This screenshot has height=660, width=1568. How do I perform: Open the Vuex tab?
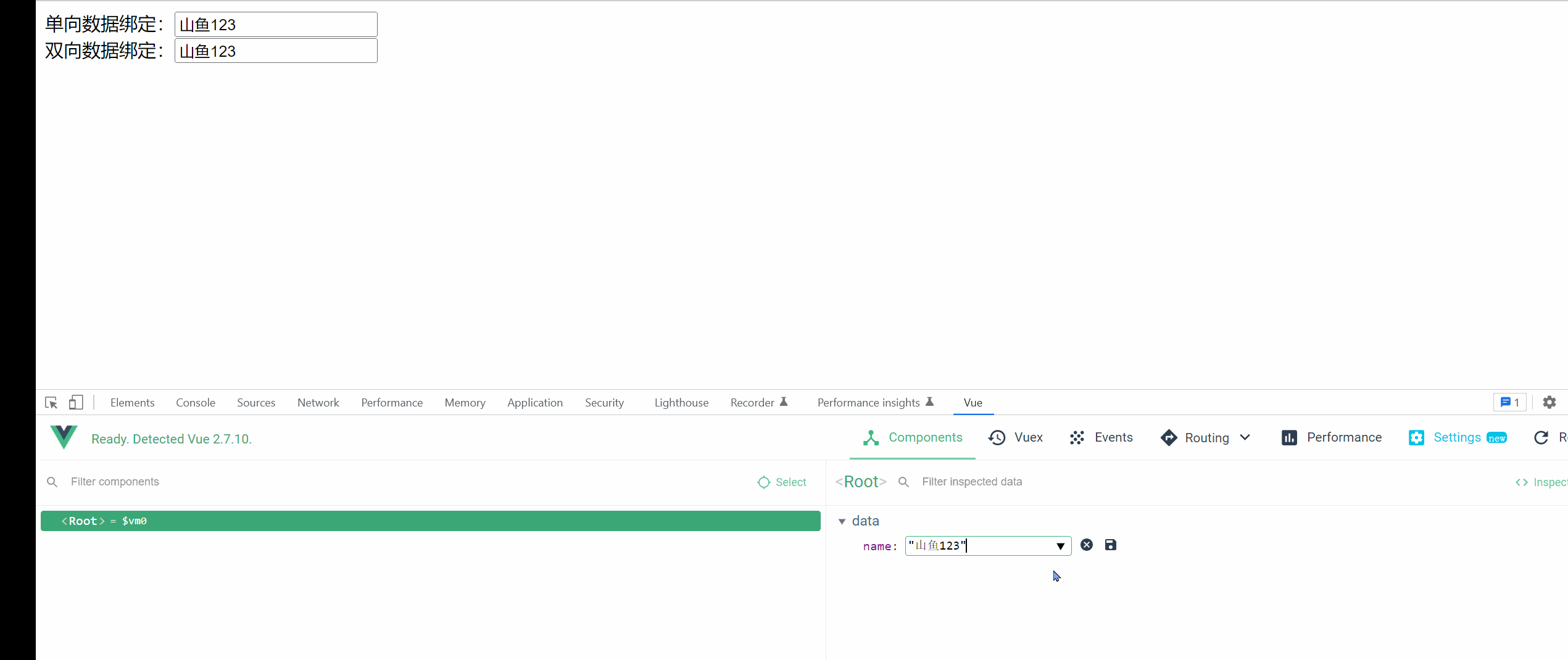1016,438
